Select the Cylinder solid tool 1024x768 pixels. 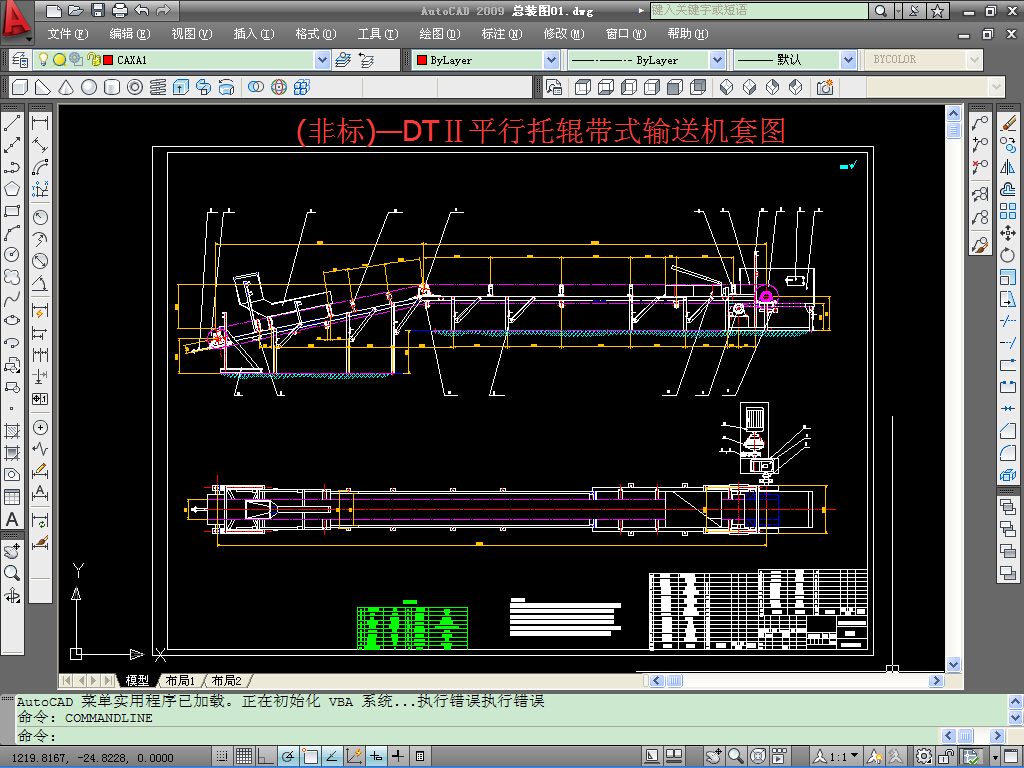(112, 88)
